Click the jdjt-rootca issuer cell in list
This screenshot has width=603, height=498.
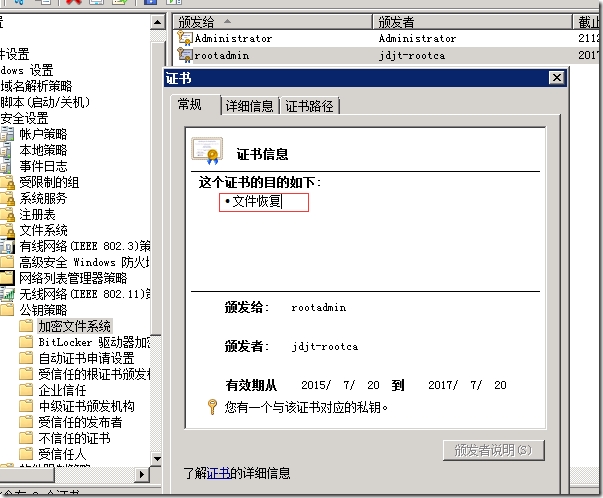pos(412,56)
